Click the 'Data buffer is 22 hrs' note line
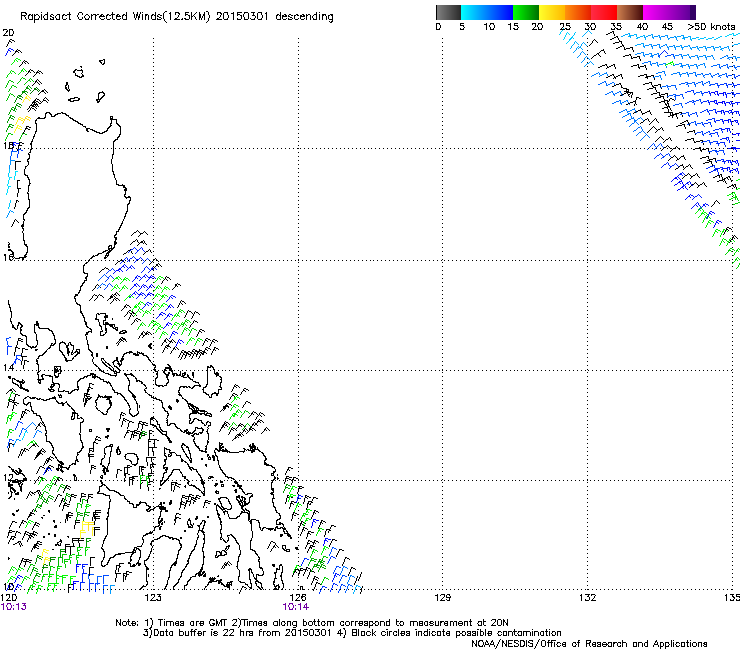The height and width of the screenshot is (650, 740). pos(352,633)
